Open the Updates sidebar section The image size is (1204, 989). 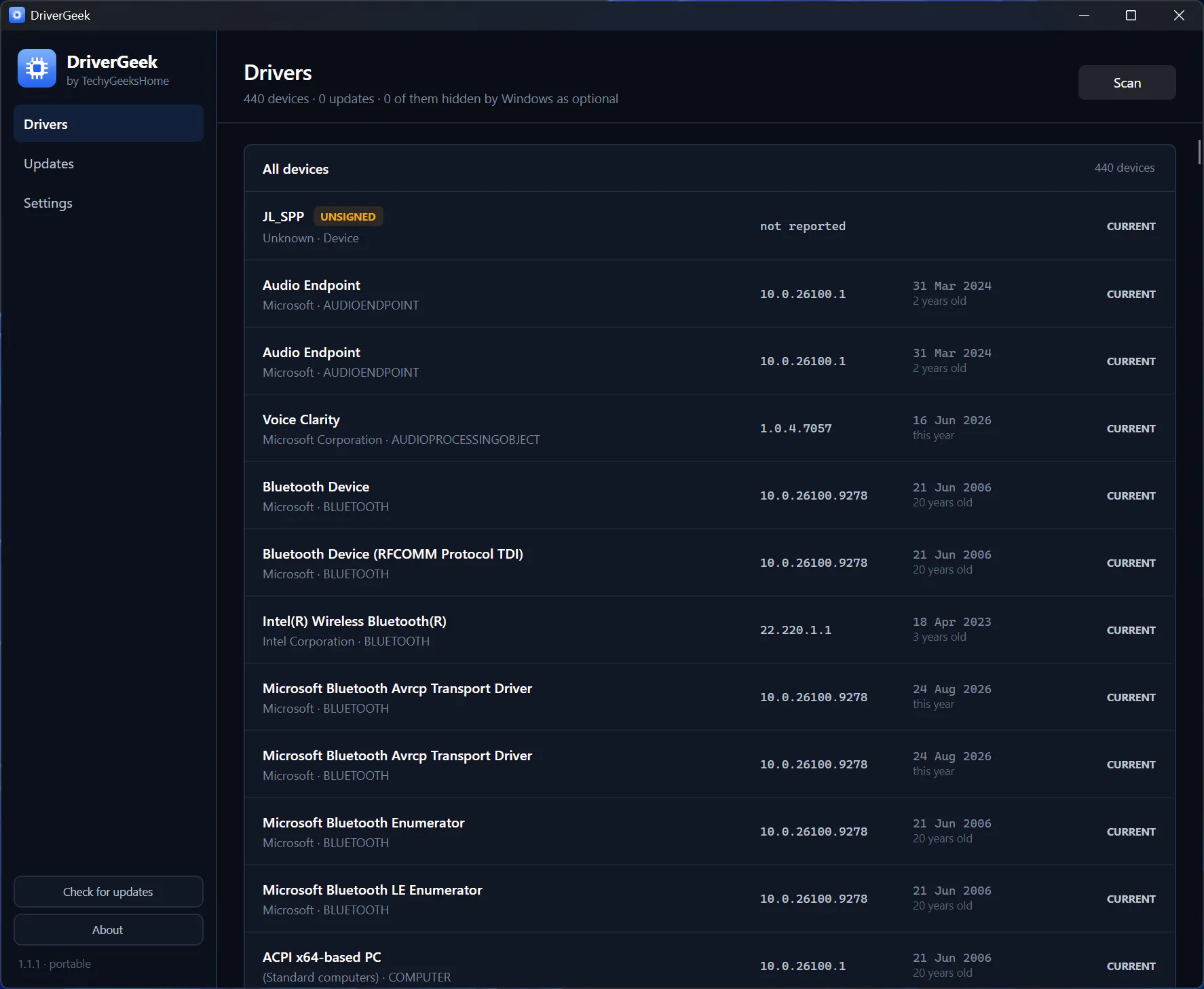(x=109, y=164)
